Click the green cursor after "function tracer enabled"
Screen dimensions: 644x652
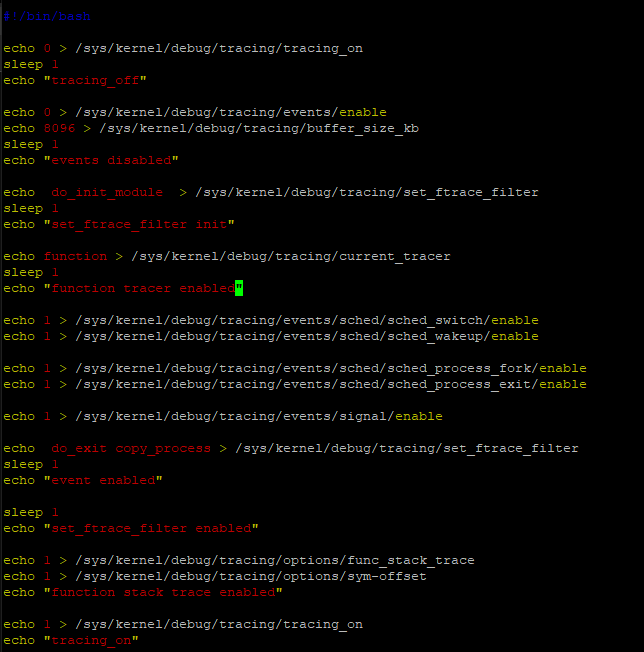pos(239,288)
